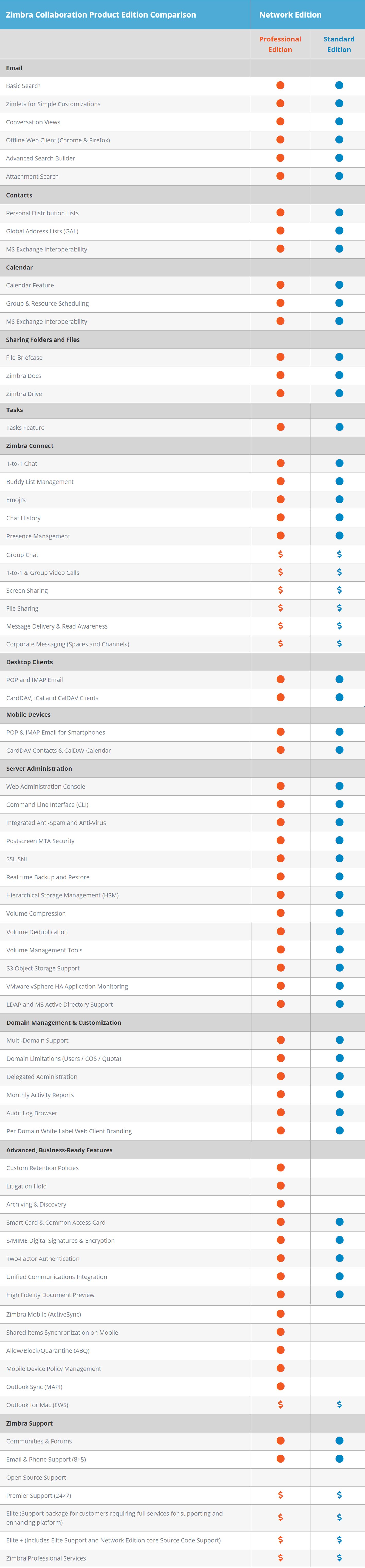Screen dimensions: 365x1568
Task: Click the Server Administration section heading
Action: (39, 769)
